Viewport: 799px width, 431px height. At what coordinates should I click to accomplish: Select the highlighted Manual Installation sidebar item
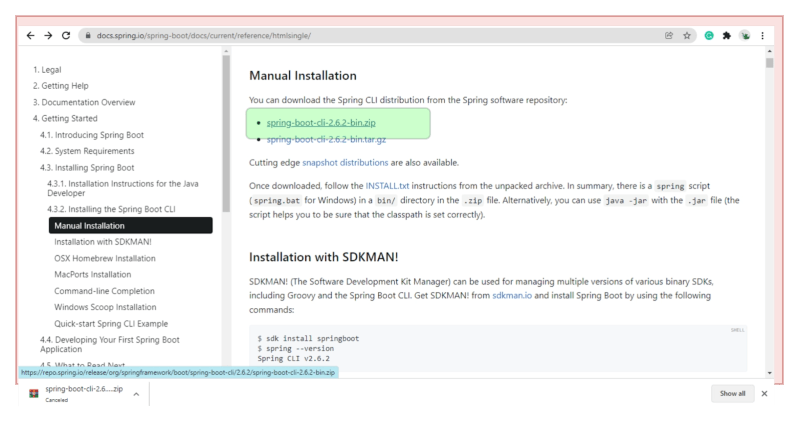(130, 226)
